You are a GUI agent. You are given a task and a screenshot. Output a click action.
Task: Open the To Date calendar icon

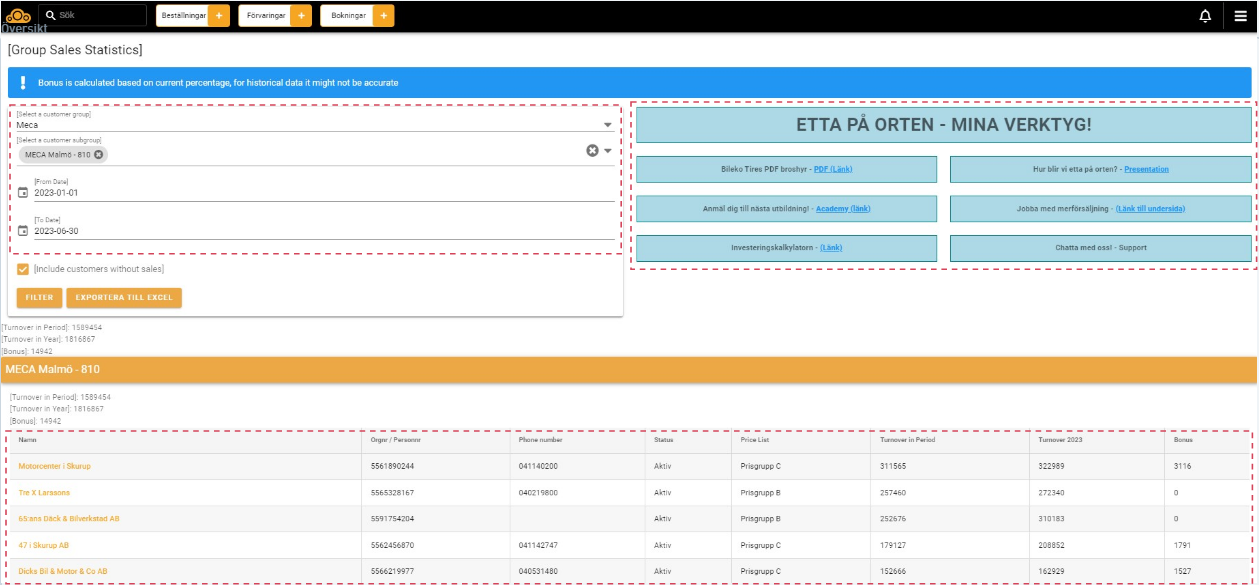click(x=23, y=230)
